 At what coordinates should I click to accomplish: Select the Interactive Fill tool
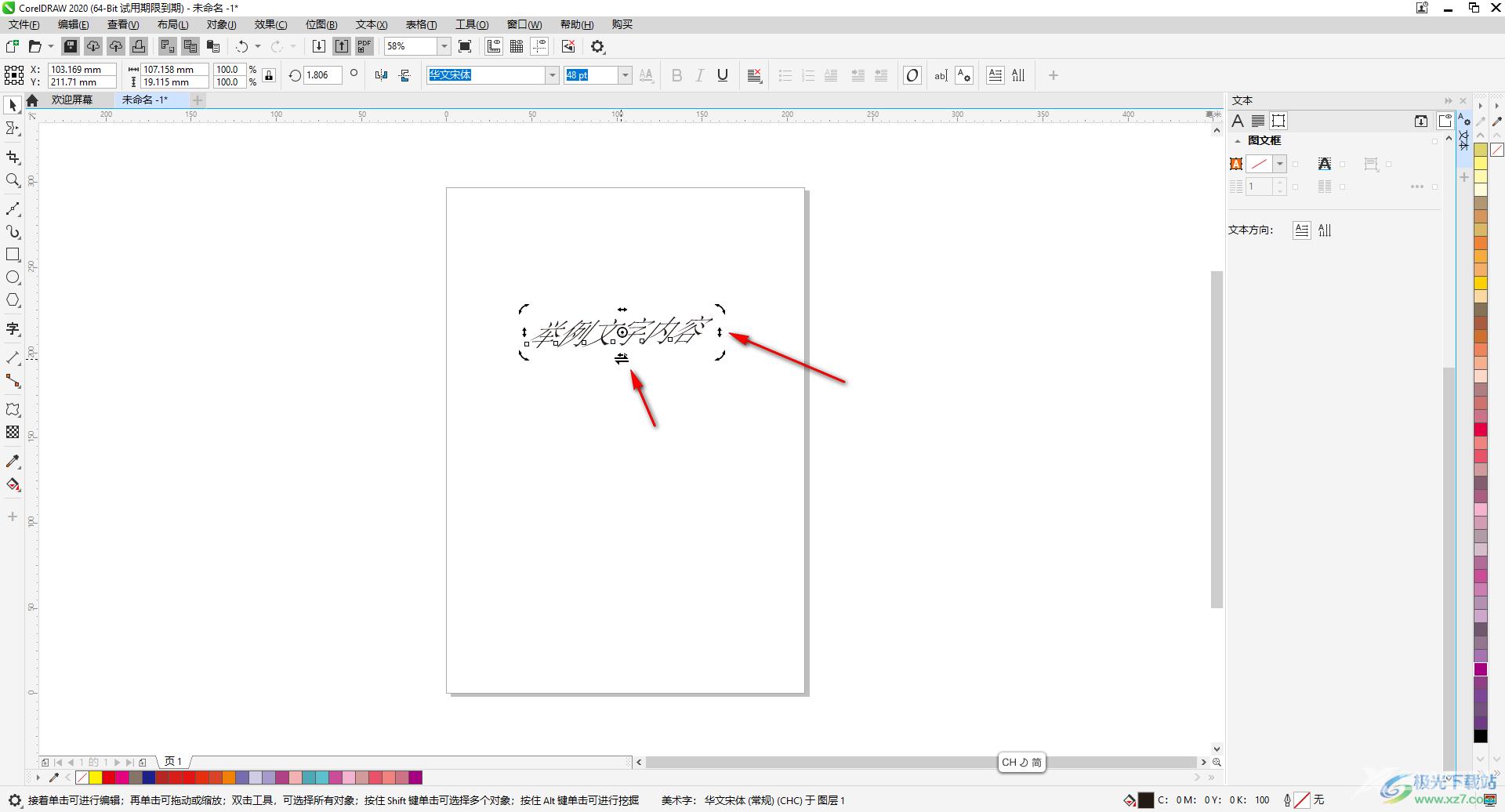[x=13, y=484]
